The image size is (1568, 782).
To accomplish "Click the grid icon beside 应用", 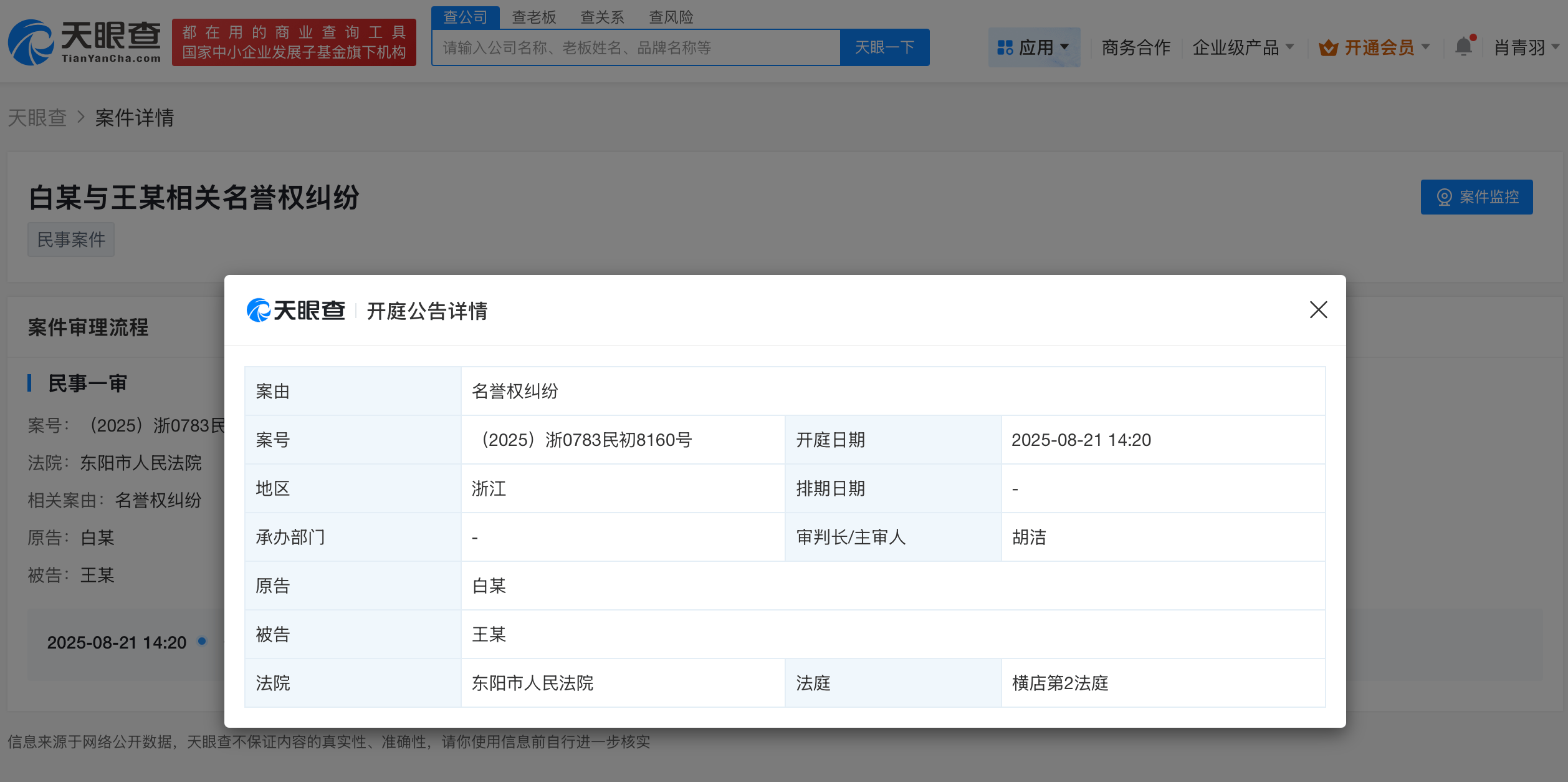I will pyautogui.click(x=1005, y=48).
